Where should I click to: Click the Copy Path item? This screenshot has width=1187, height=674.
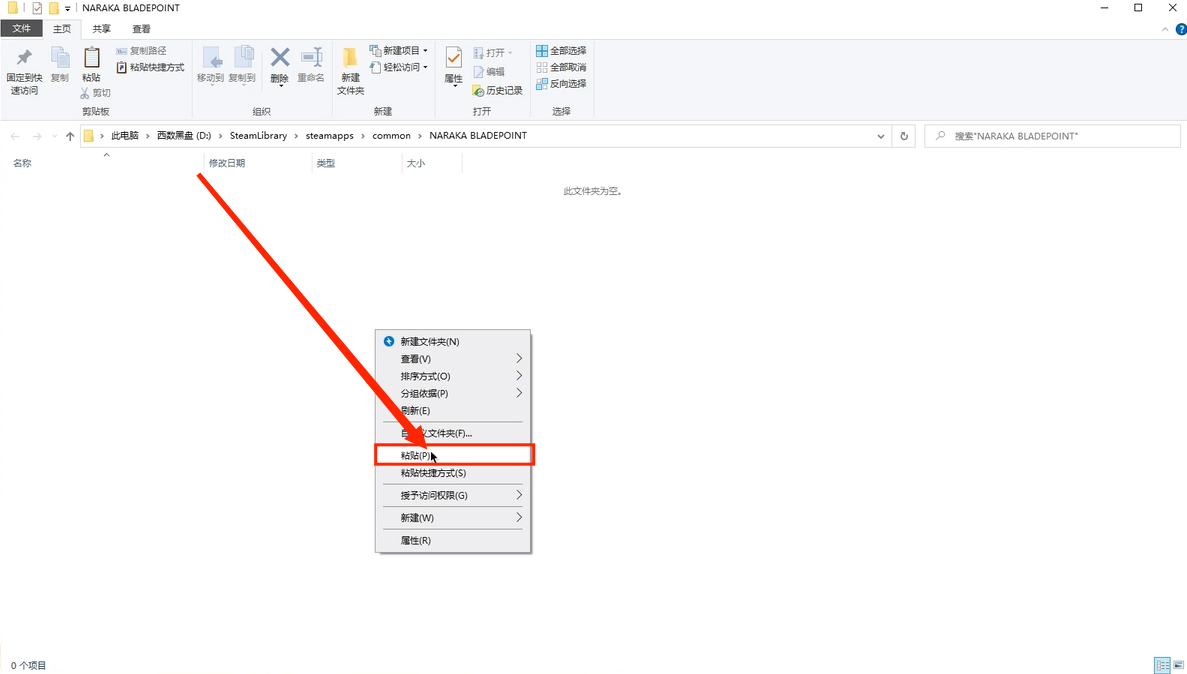142,51
